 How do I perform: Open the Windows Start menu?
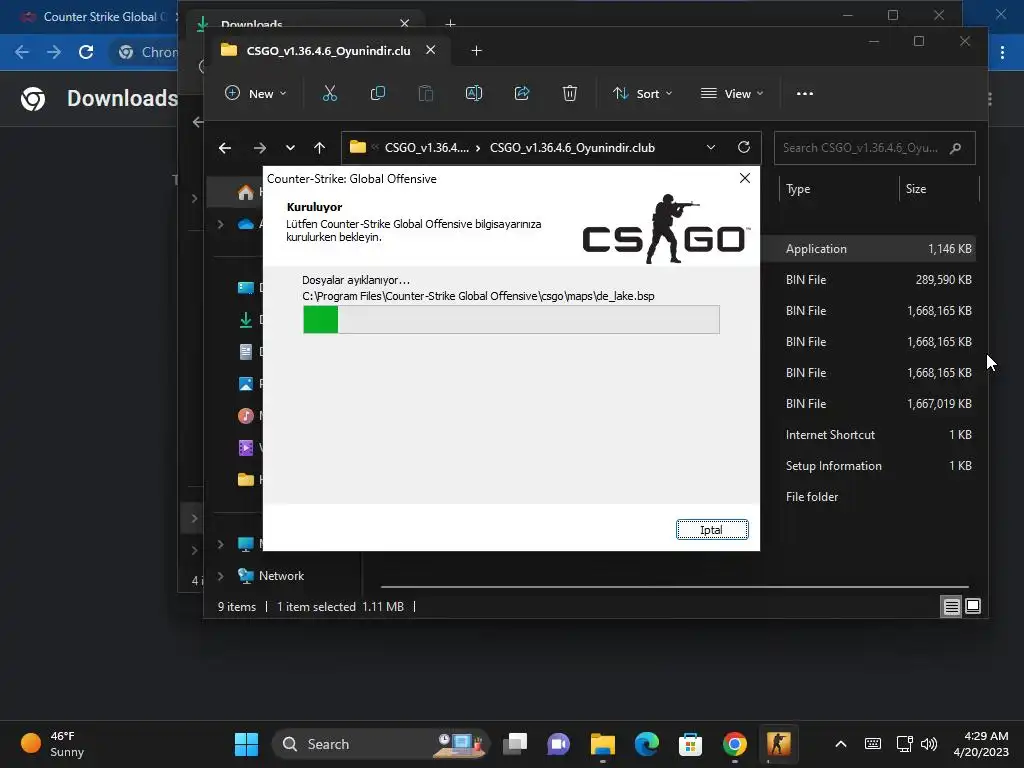pos(246,744)
